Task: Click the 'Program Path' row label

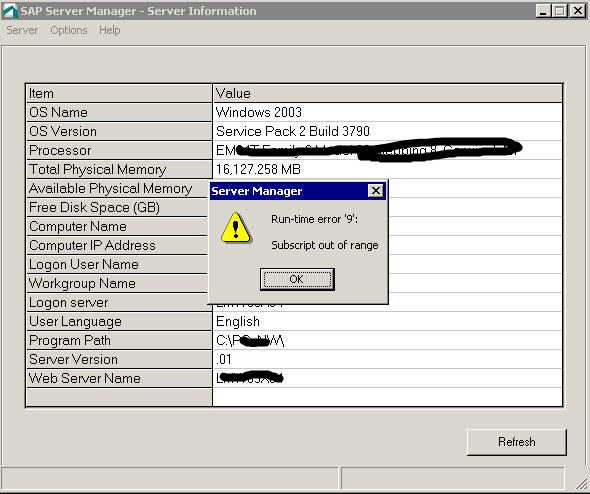Action: (119, 340)
